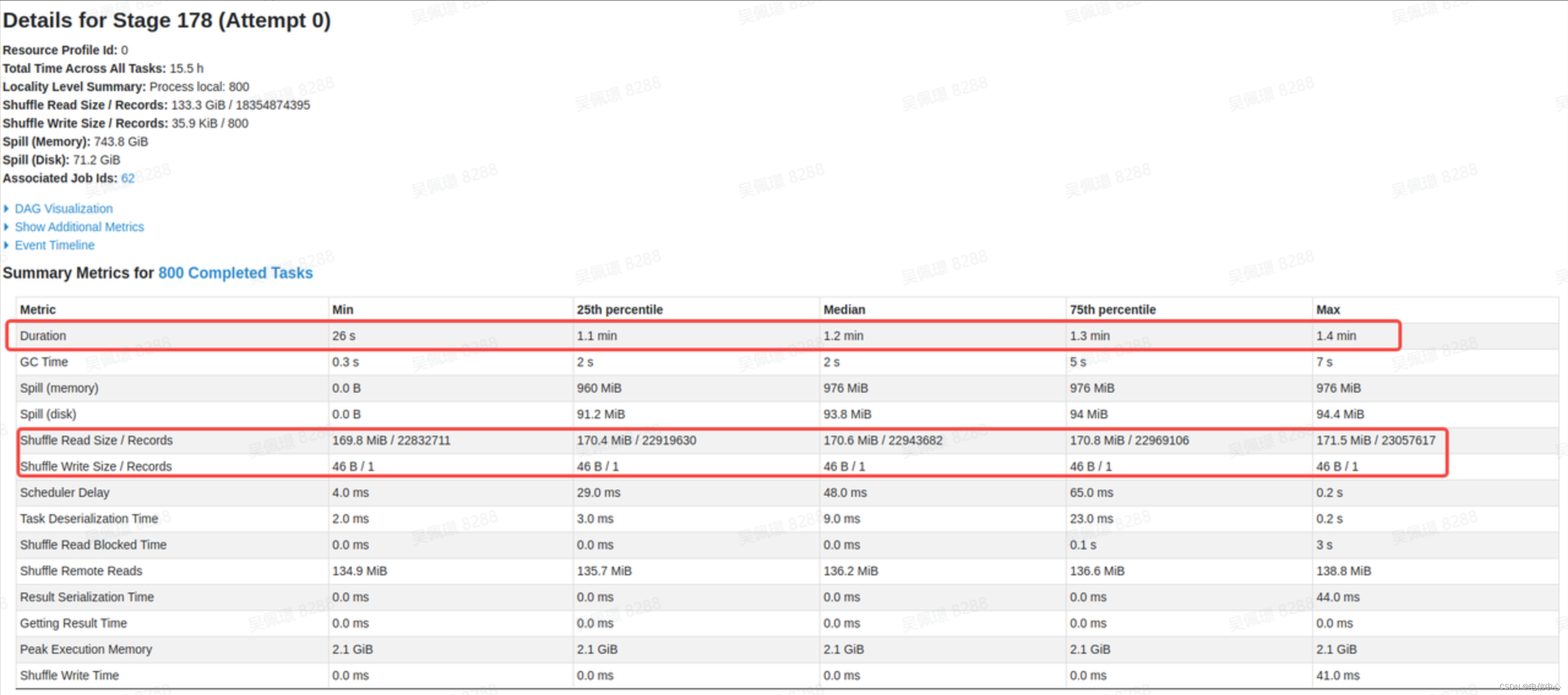Click the Task Deserialization Time row label
Viewport: 1568px width, 695px height.
coord(89,519)
